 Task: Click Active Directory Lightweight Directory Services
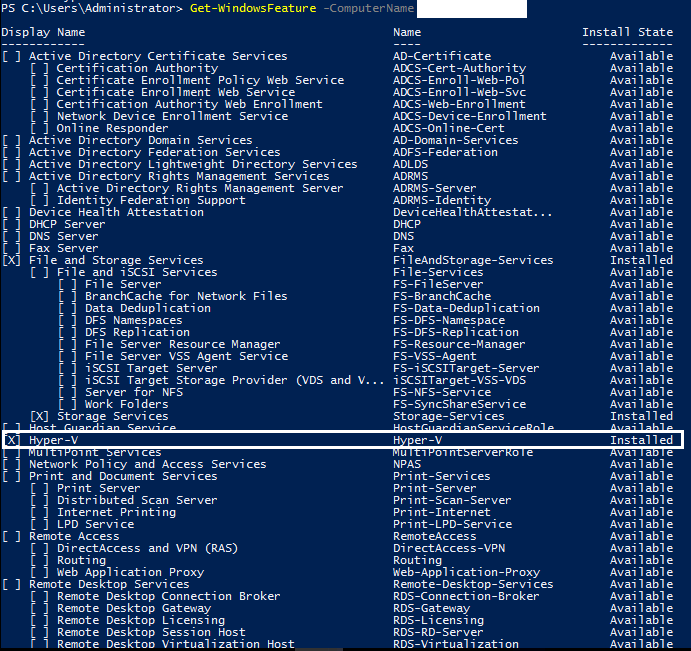[x=193, y=164]
